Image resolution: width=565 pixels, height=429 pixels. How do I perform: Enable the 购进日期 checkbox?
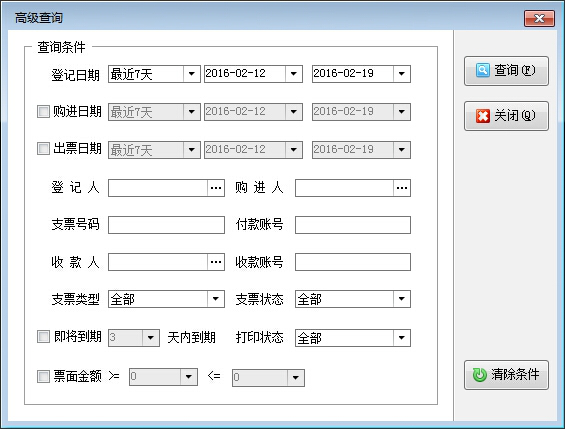43,111
